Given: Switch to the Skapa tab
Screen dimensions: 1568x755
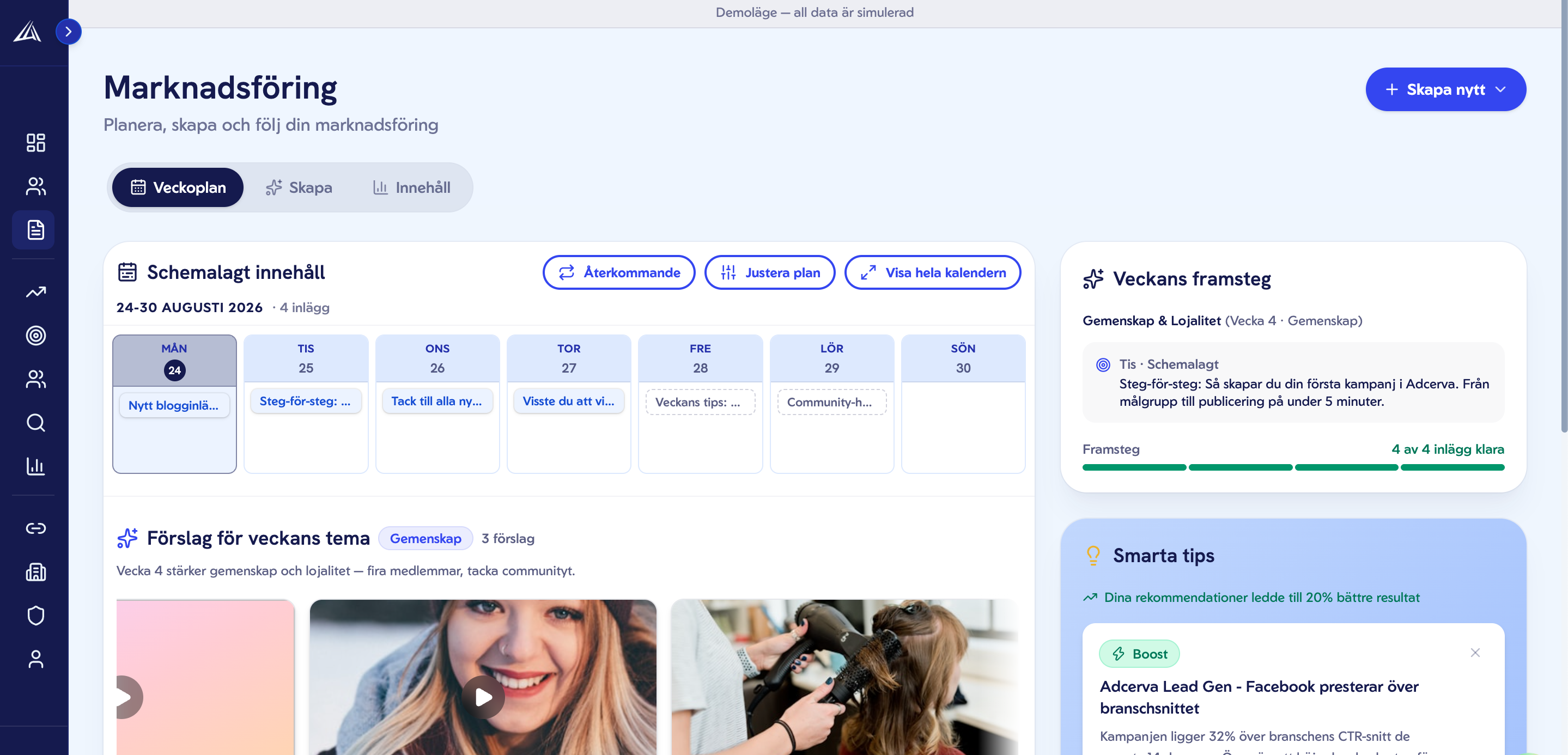Looking at the screenshot, I should point(299,187).
